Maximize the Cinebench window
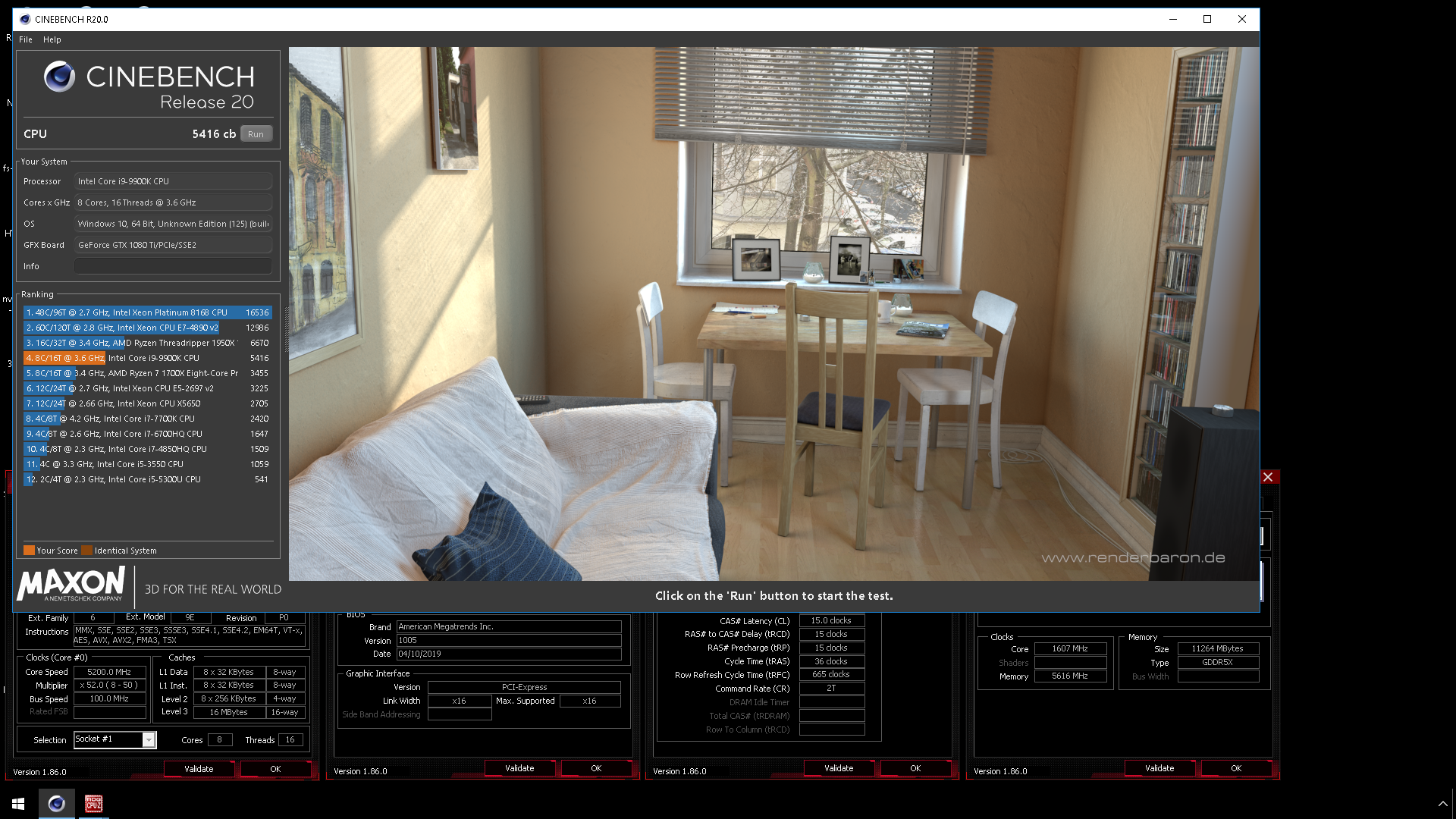Viewport: 1456px width, 819px height. click(x=1207, y=19)
